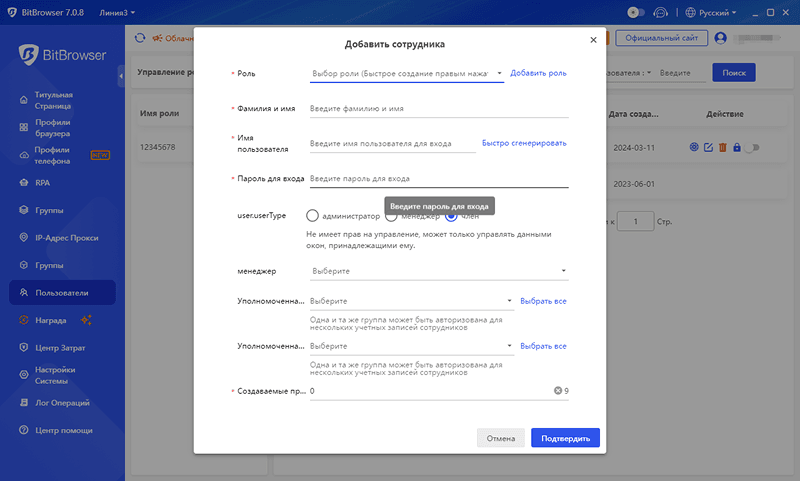The height and width of the screenshot is (481, 800).
Task: Click the Подтвердить button
Action: pos(565,438)
